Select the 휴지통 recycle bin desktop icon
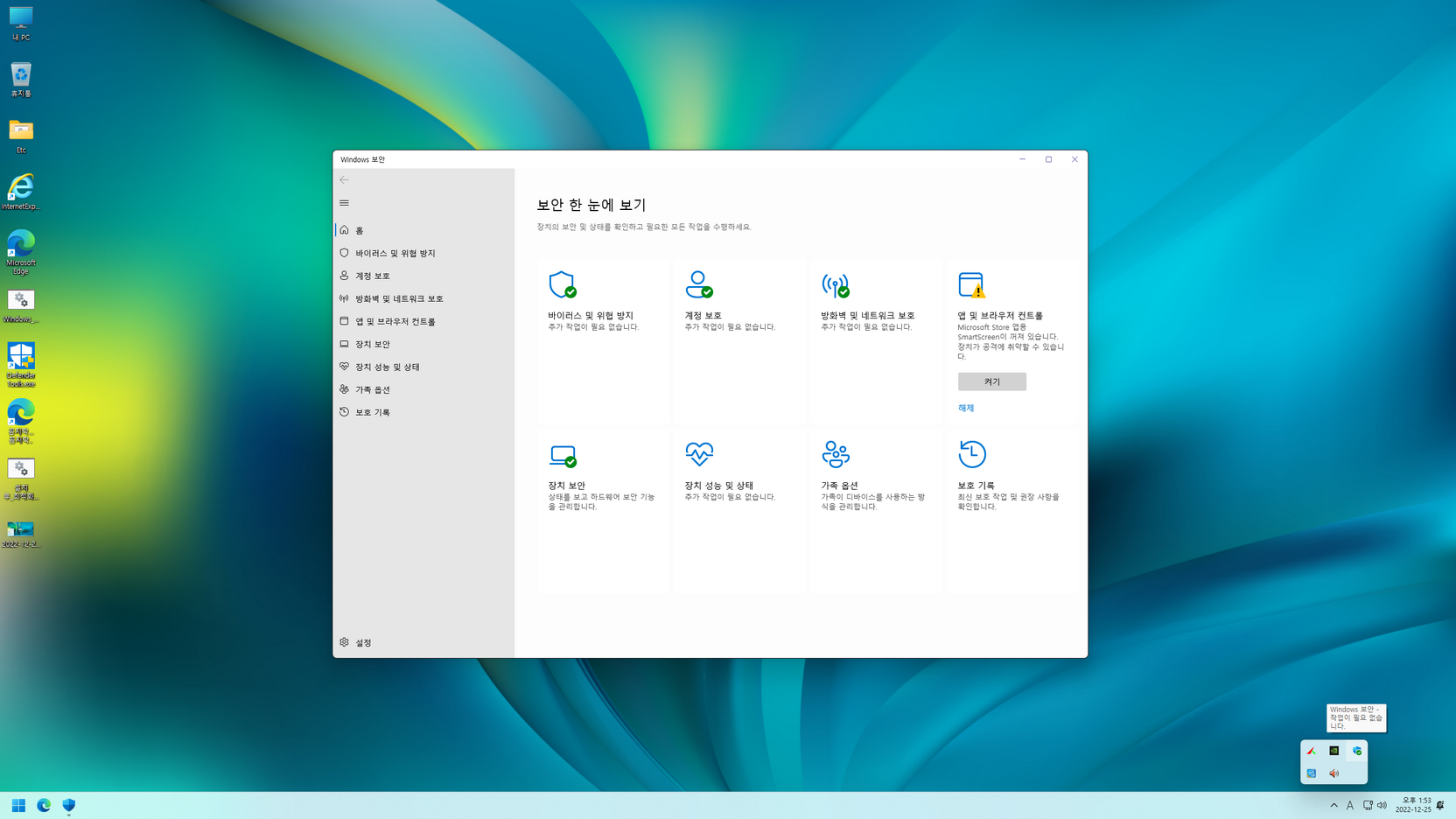This screenshot has width=1456, height=819. pos(21,80)
